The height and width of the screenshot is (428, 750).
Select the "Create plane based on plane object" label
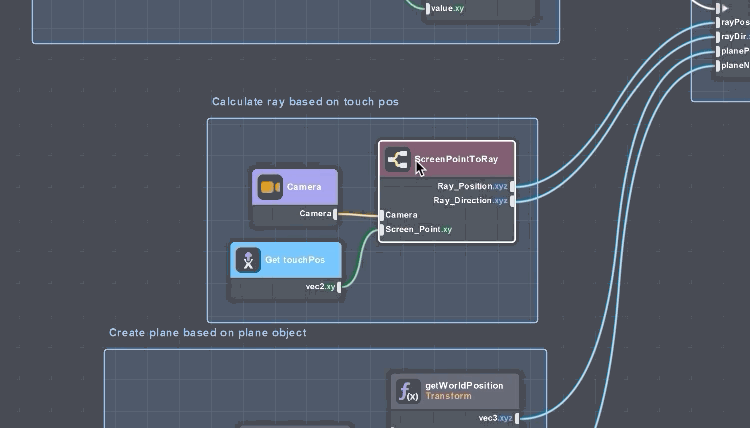pyautogui.click(x=207, y=333)
